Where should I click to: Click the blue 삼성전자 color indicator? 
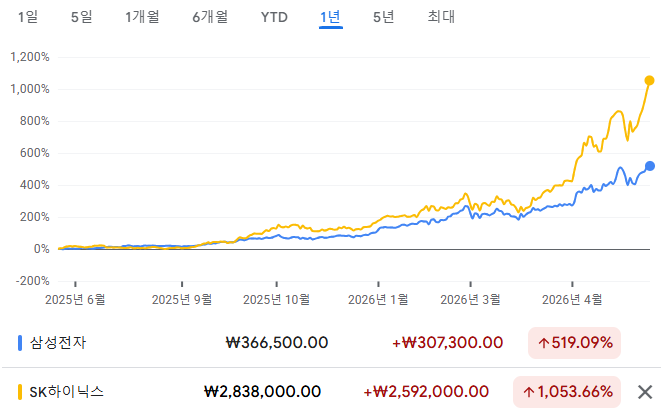tap(20, 343)
